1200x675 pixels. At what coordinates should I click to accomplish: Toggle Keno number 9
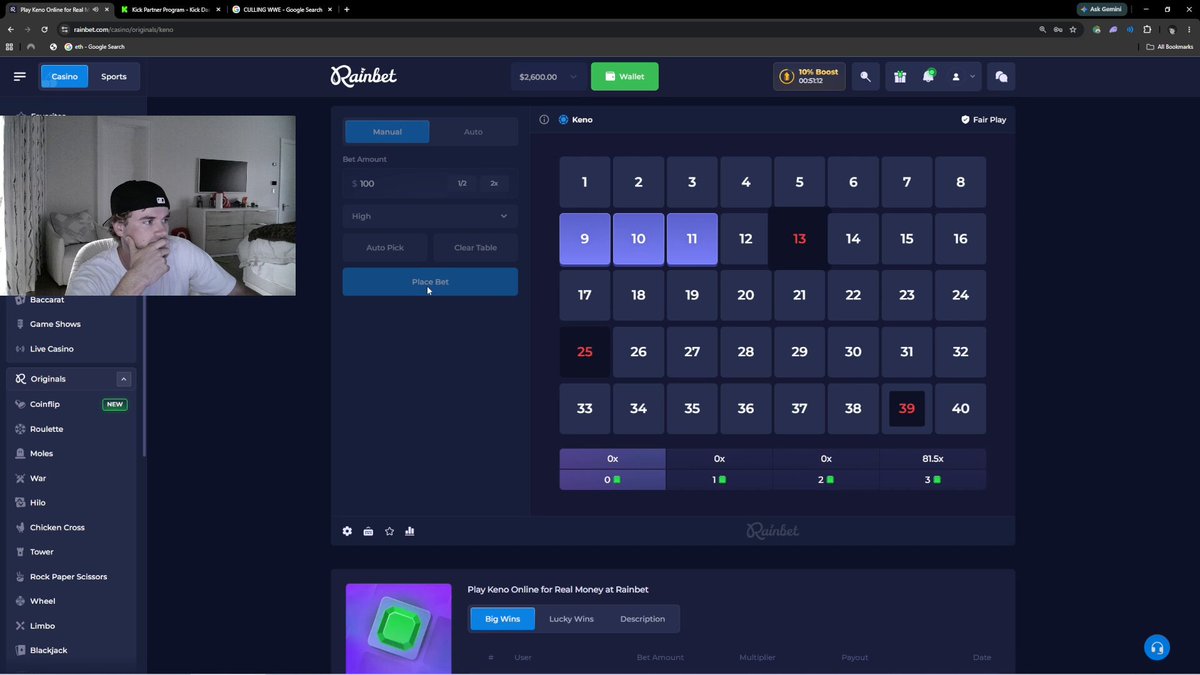coord(585,239)
